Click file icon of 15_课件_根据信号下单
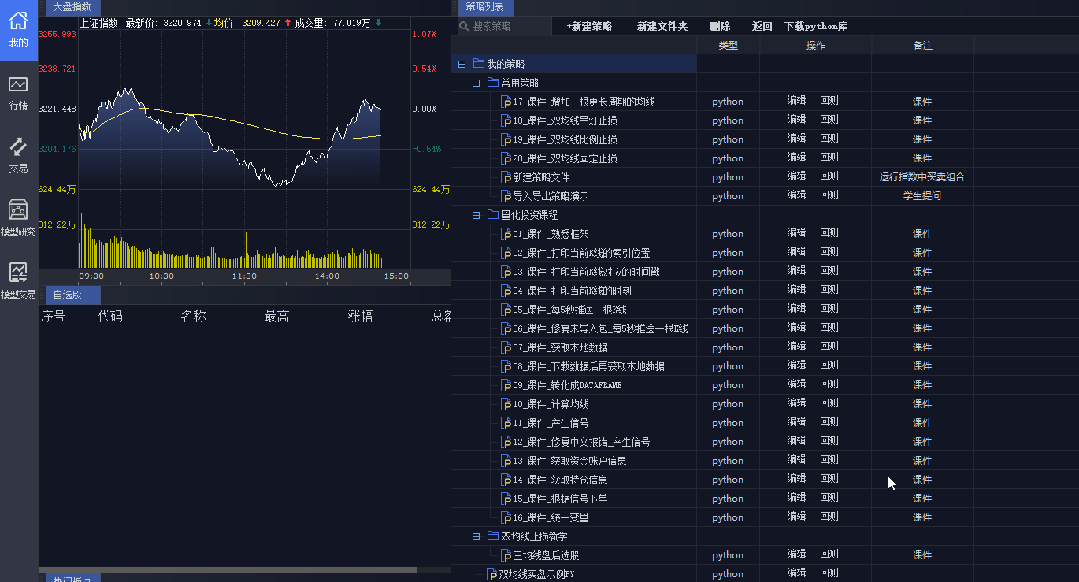Viewport: 1079px width, 582px height. [506, 499]
